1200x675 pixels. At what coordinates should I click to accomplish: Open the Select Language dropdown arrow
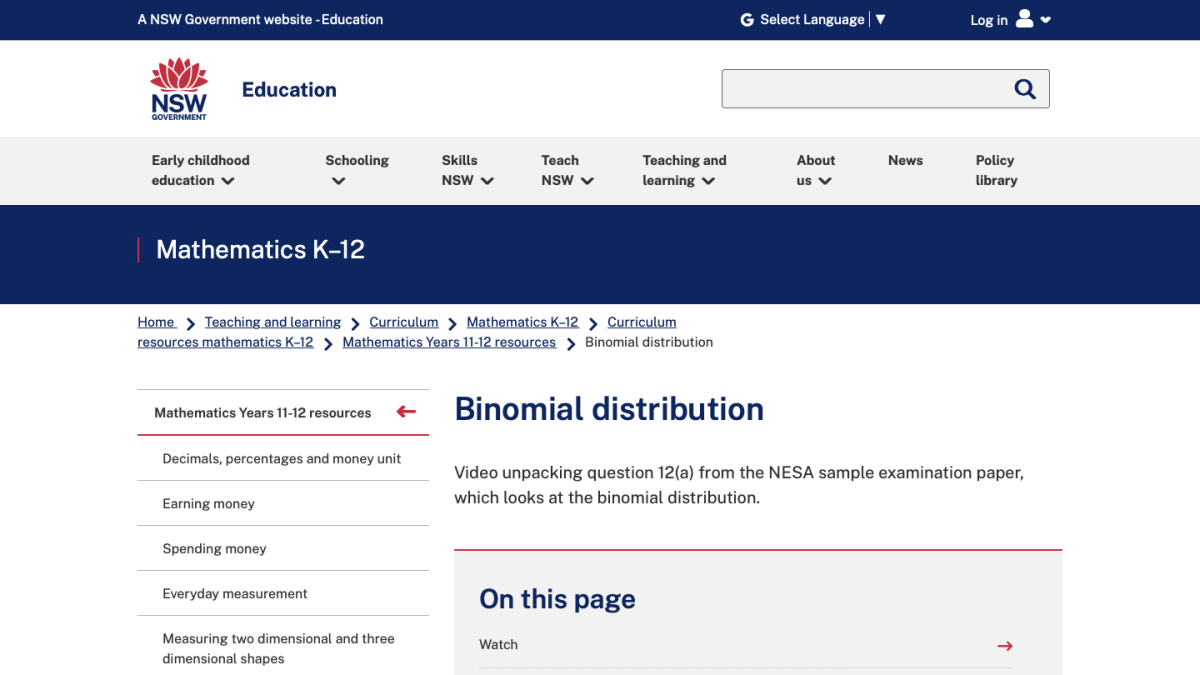point(880,19)
